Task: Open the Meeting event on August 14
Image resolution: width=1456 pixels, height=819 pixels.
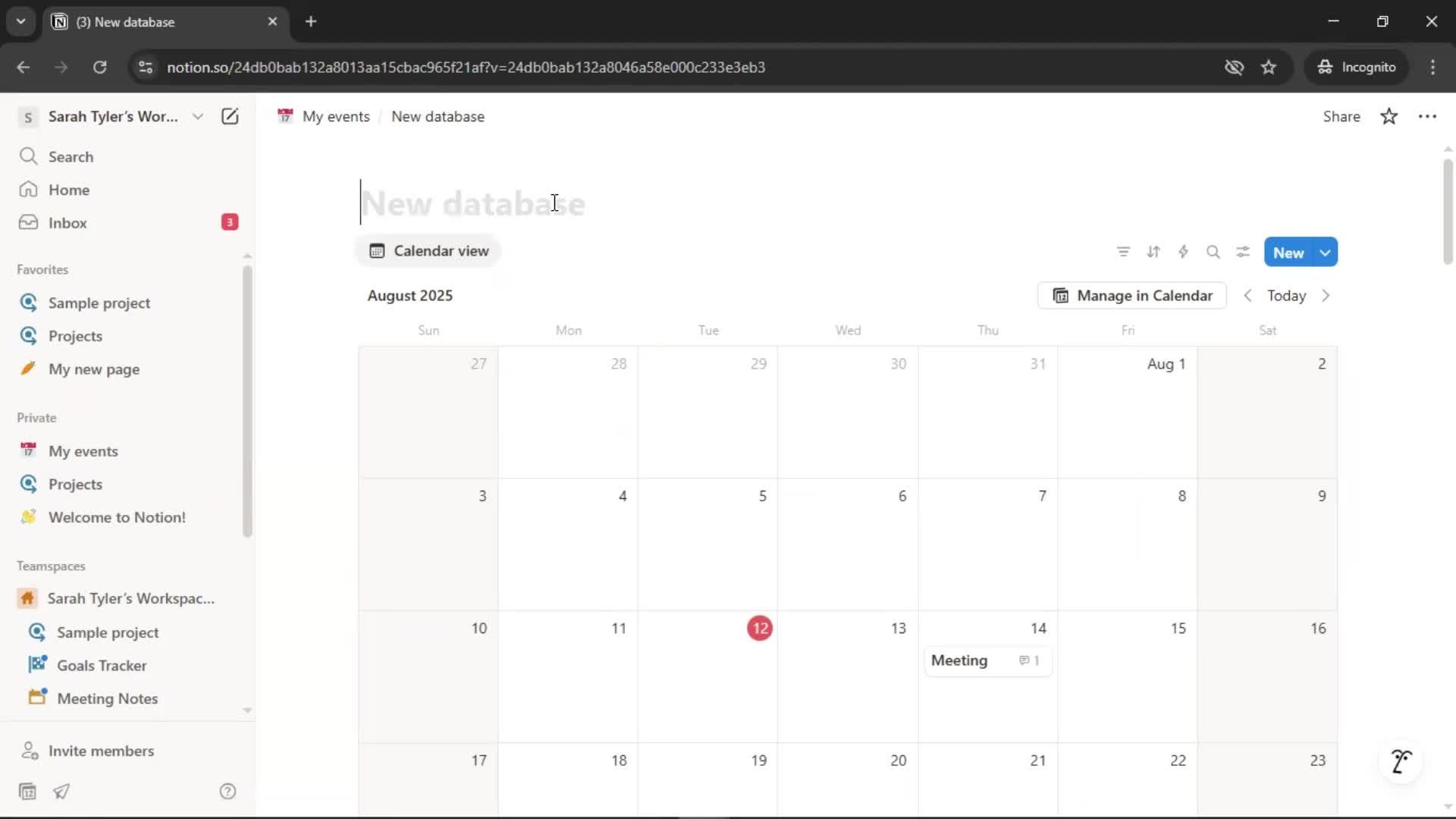Action: click(988, 661)
